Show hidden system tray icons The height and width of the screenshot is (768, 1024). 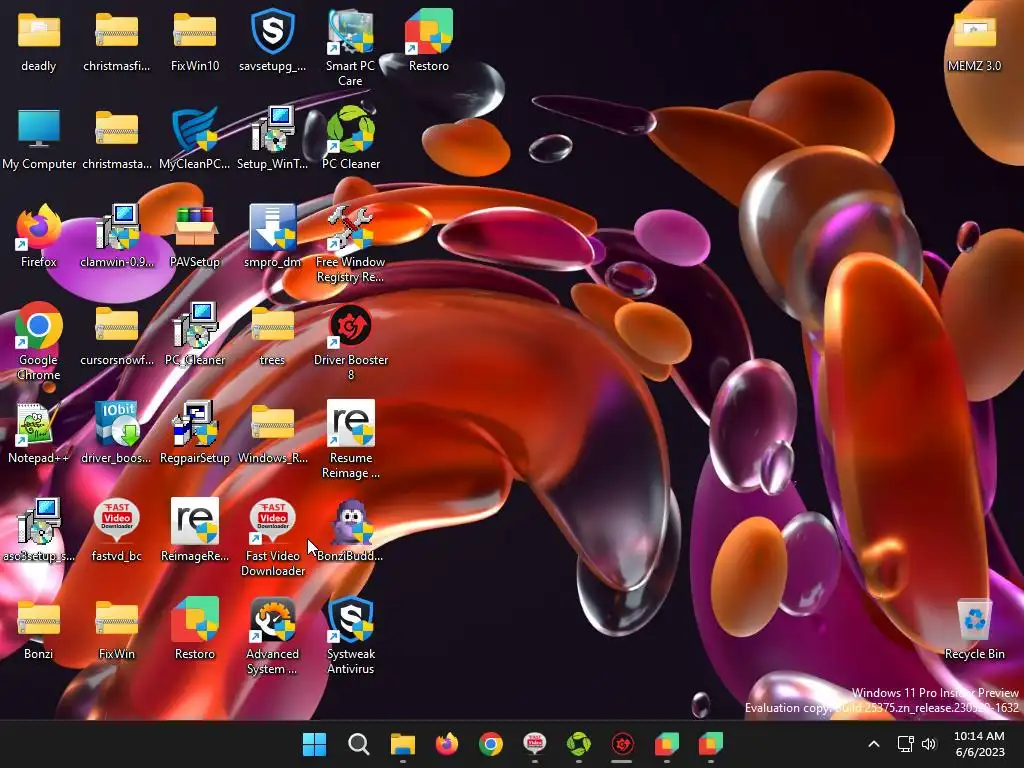pyautogui.click(x=874, y=743)
